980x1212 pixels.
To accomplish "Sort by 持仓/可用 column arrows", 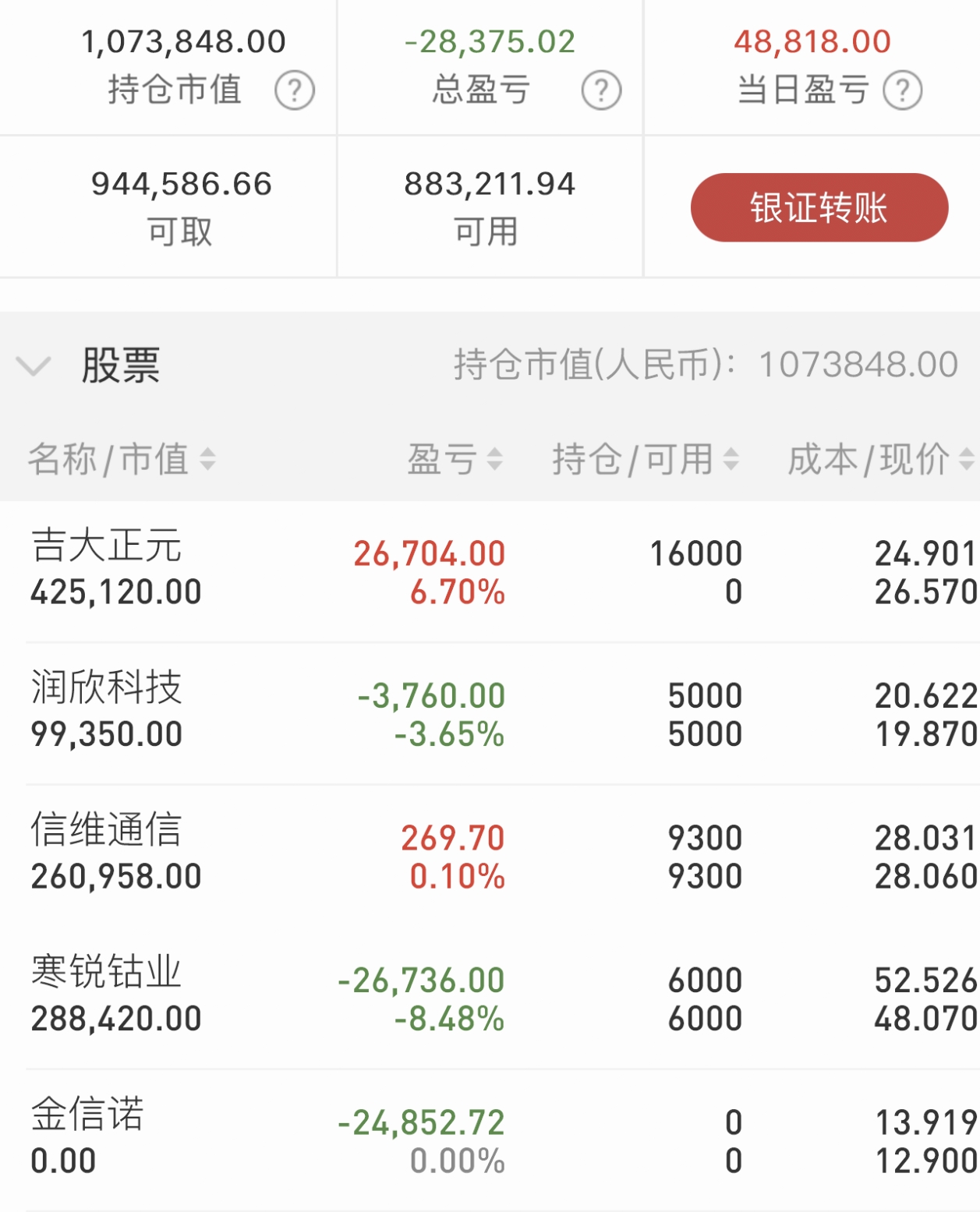I will [x=731, y=458].
